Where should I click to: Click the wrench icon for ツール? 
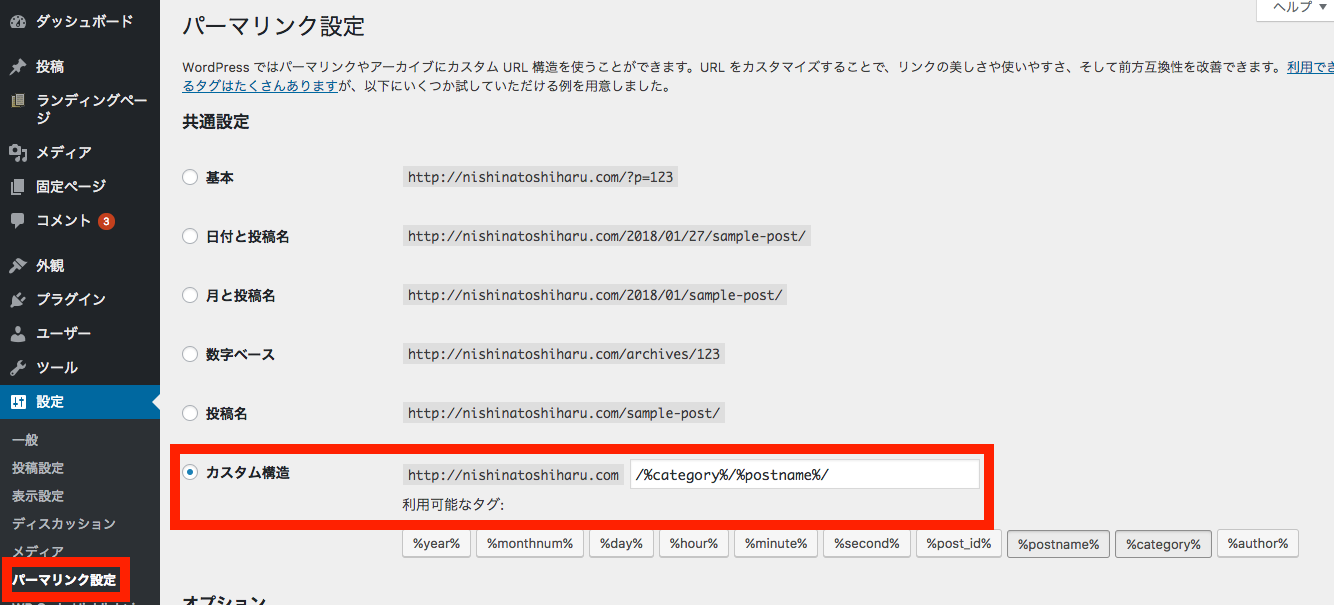coord(18,368)
